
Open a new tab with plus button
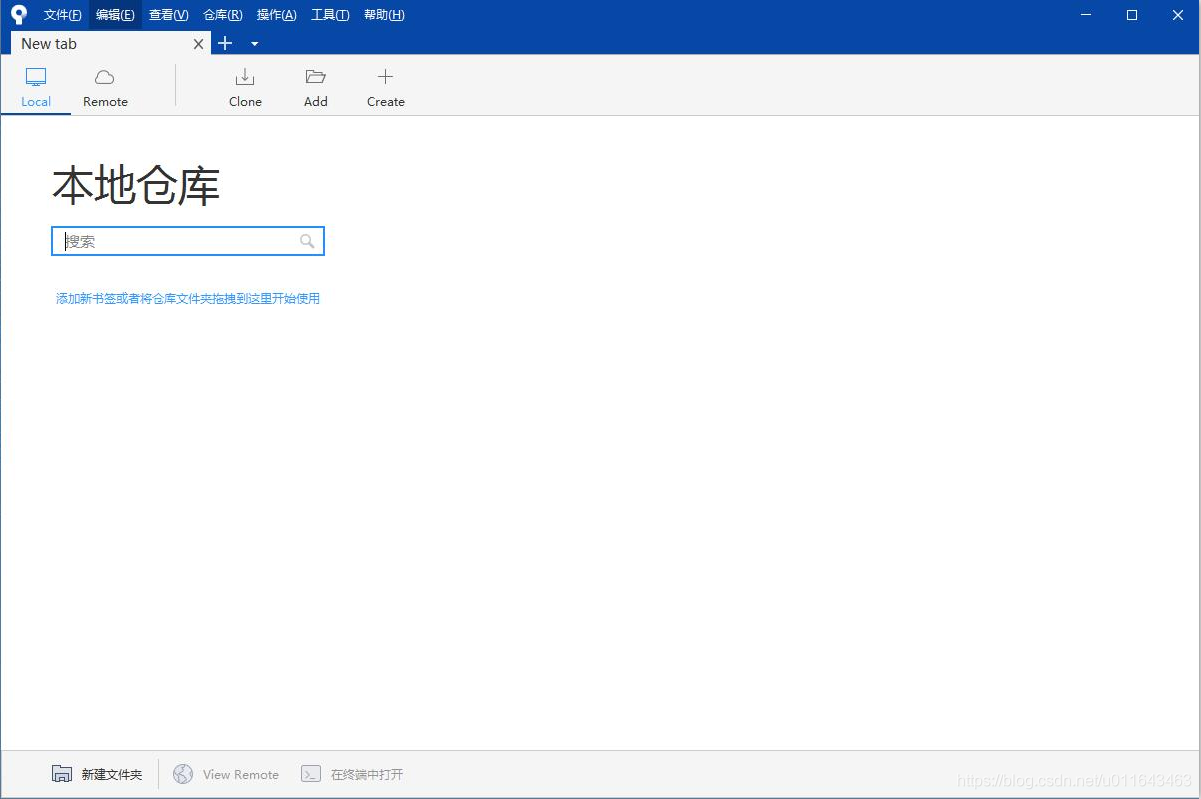[x=224, y=43]
